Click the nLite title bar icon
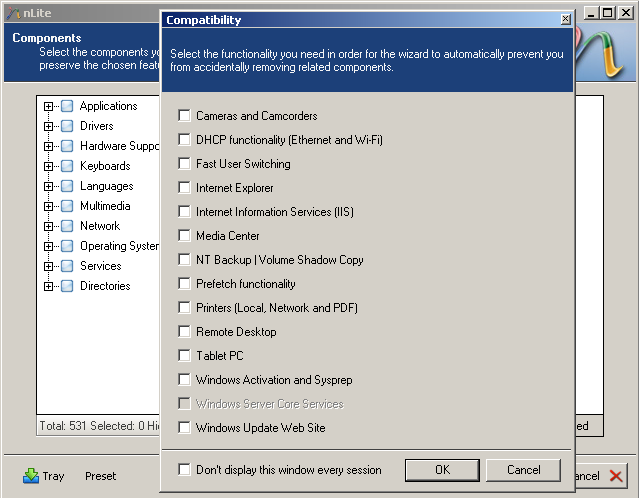The height and width of the screenshot is (498, 639). point(13,13)
